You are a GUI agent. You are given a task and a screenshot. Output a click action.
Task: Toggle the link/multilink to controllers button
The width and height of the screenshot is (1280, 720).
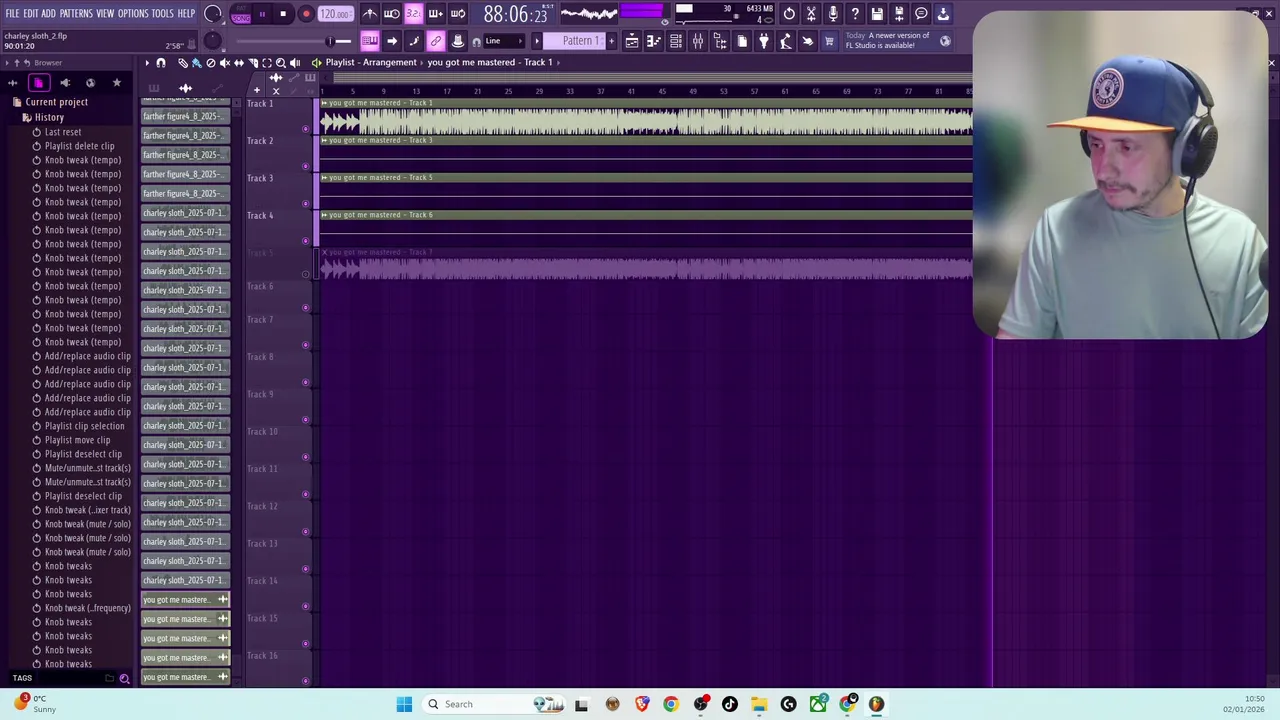pos(435,41)
